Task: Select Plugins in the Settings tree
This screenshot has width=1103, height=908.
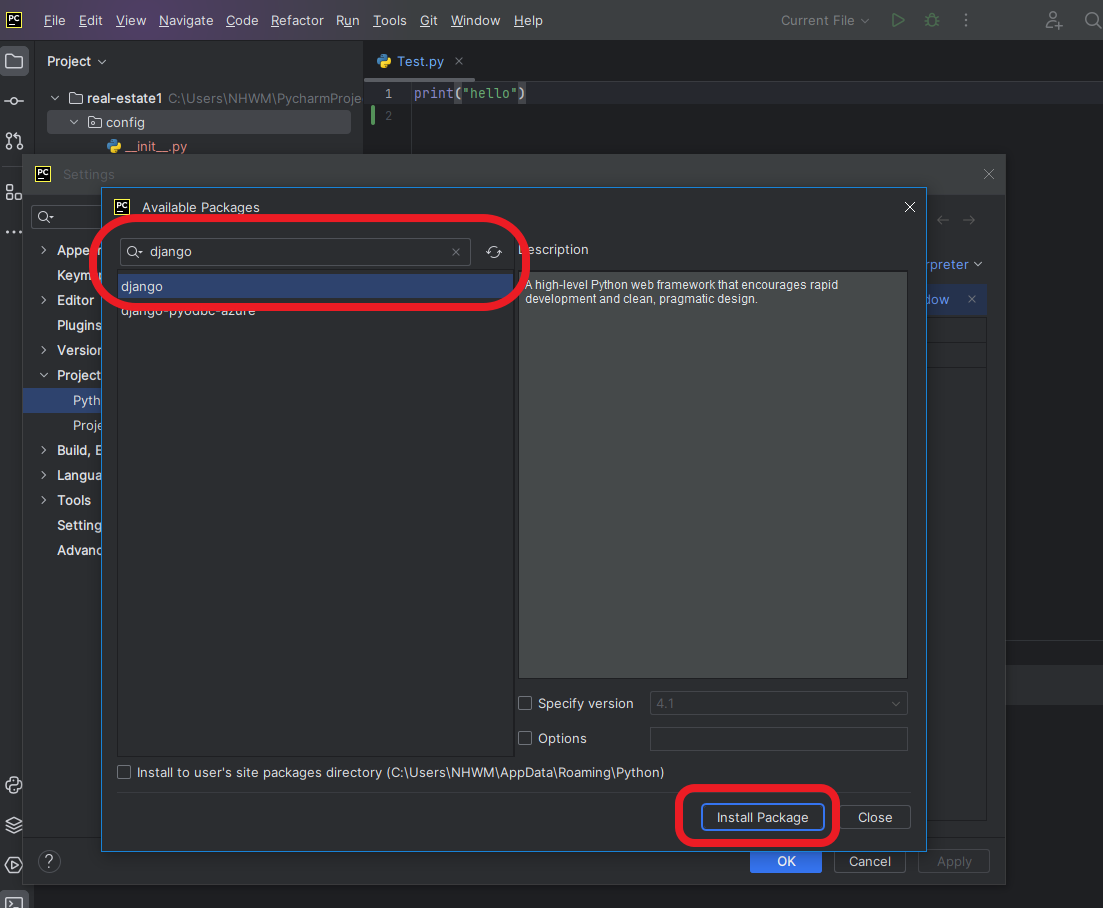Action: tap(79, 325)
